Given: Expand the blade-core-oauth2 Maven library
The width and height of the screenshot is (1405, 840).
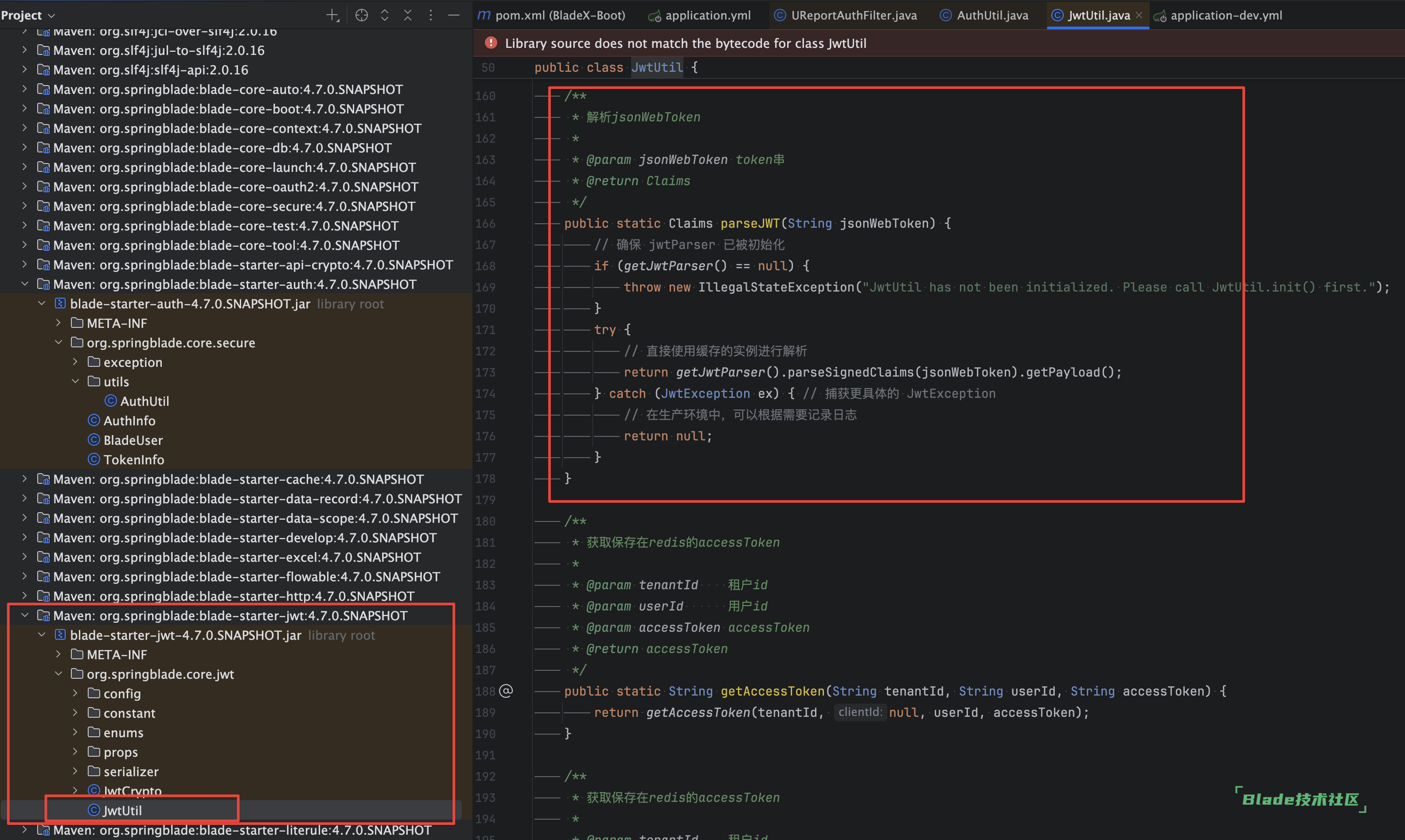Looking at the screenshot, I should coord(24,186).
